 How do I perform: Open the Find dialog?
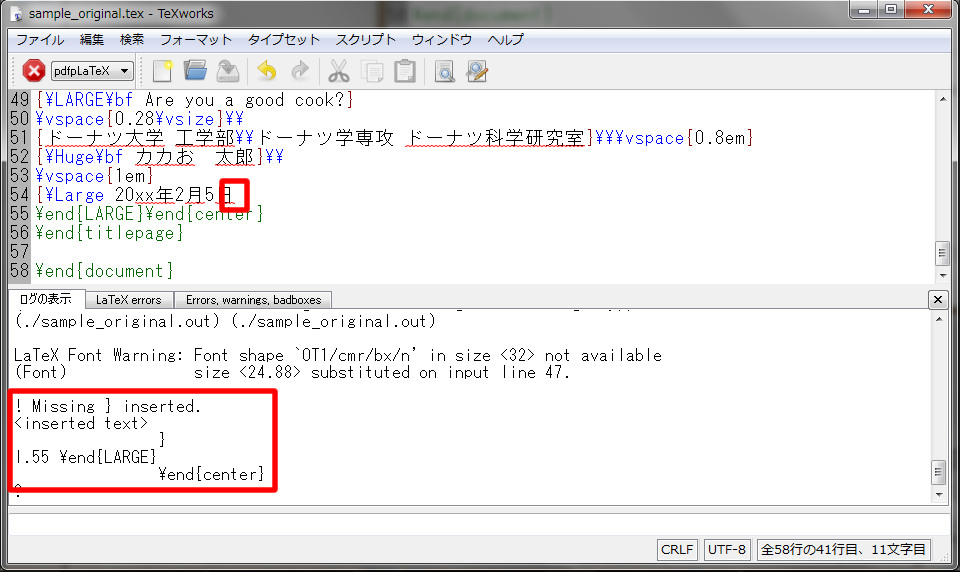[x=444, y=71]
